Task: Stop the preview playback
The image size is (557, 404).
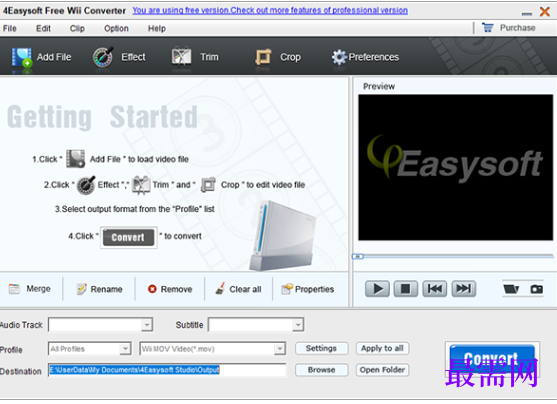Action: 406,289
